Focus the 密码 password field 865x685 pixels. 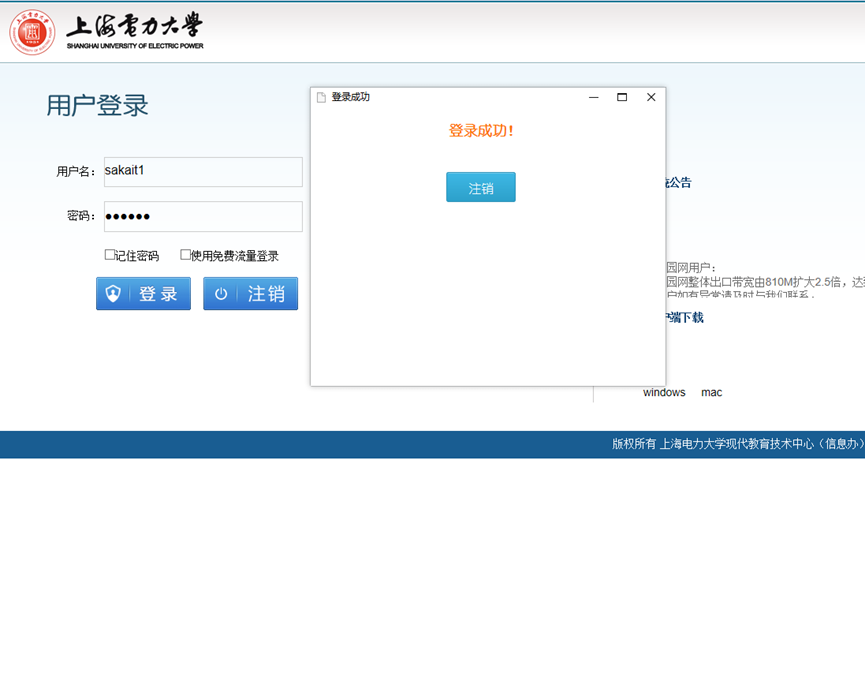pos(203,217)
